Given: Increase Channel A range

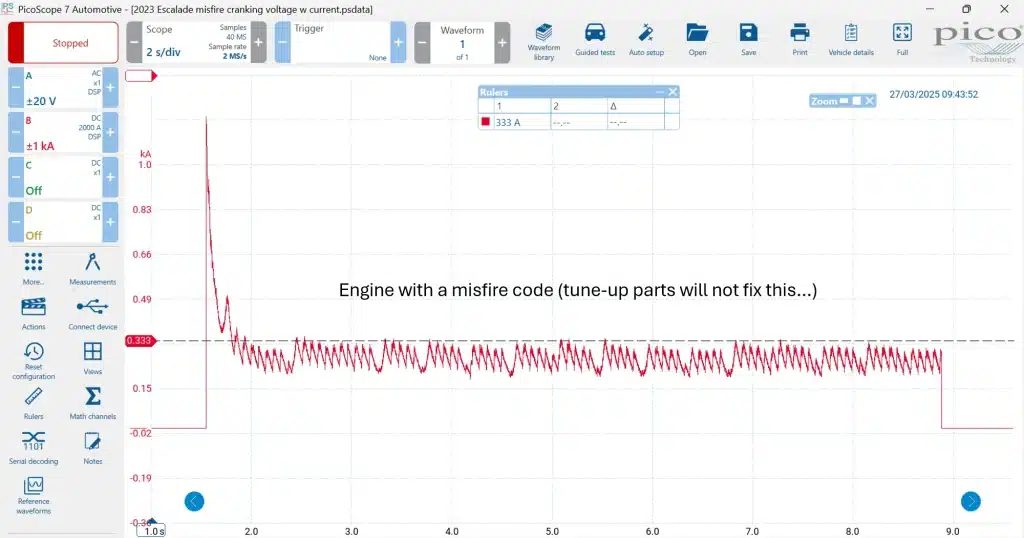Looking at the screenshot, I should (110, 87).
